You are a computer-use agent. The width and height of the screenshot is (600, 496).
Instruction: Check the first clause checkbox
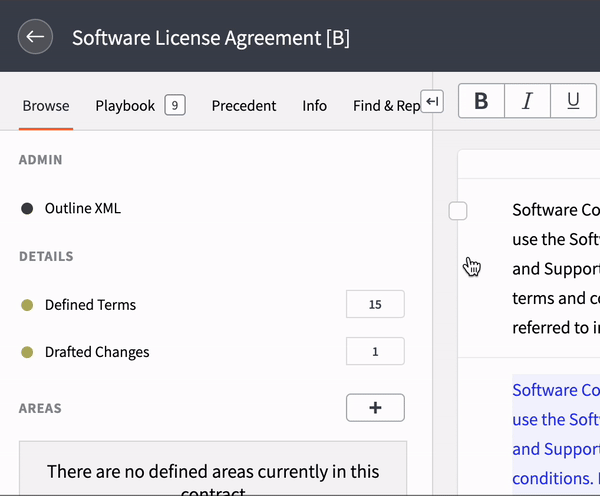tap(458, 211)
